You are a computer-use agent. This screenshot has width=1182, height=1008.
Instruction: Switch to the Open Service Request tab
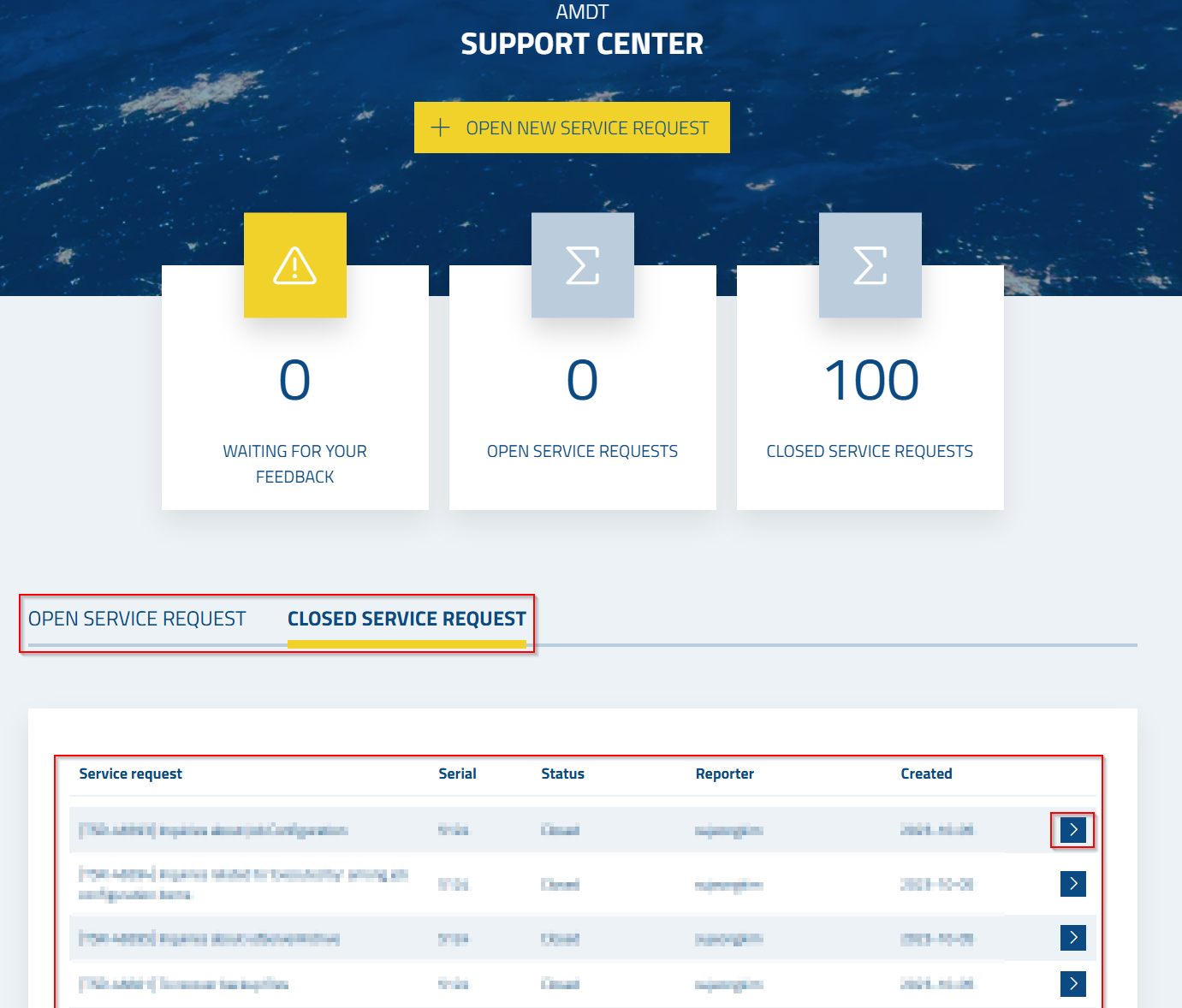137,619
